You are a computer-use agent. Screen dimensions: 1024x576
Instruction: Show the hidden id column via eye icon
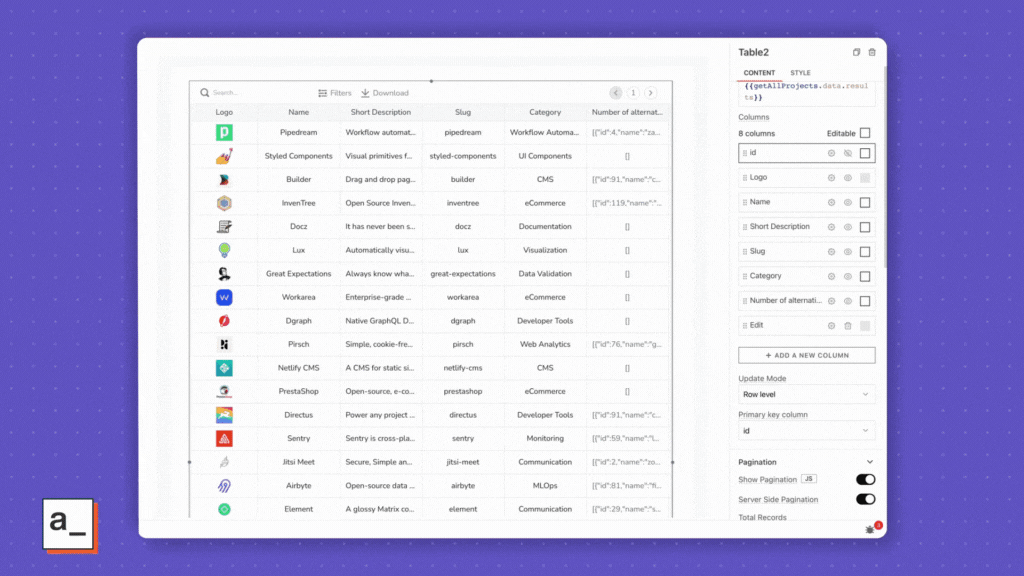pos(848,153)
